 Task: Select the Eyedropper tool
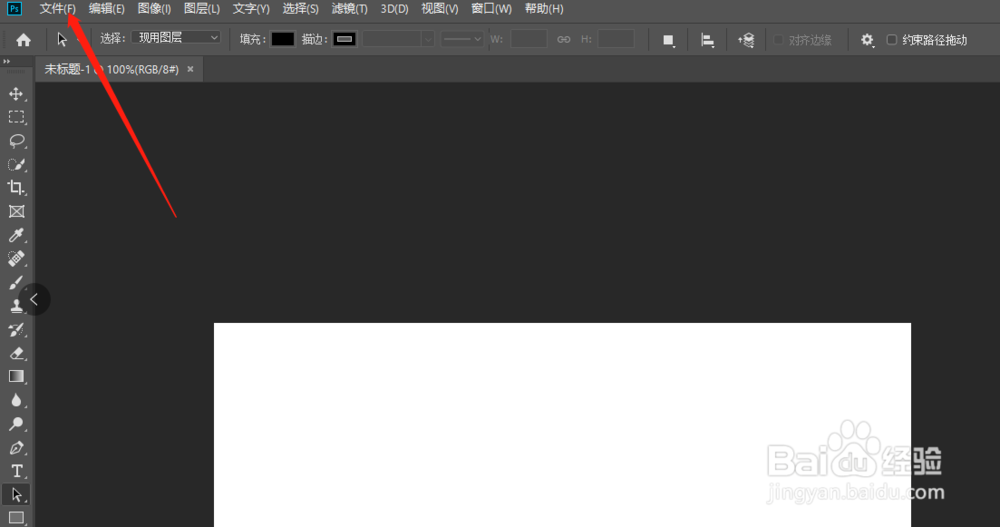(x=16, y=235)
